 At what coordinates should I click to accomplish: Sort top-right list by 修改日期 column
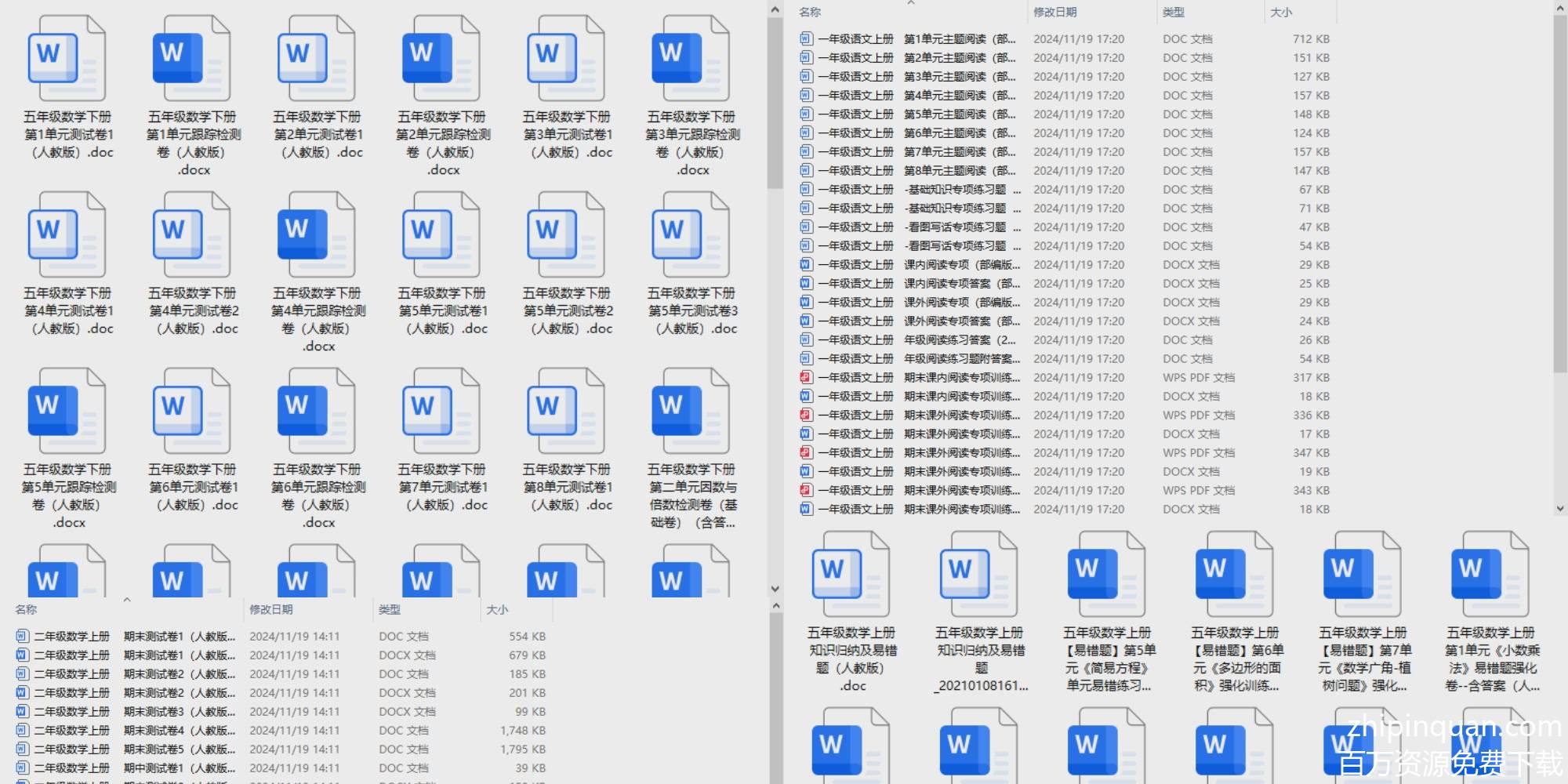click(x=1054, y=12)
